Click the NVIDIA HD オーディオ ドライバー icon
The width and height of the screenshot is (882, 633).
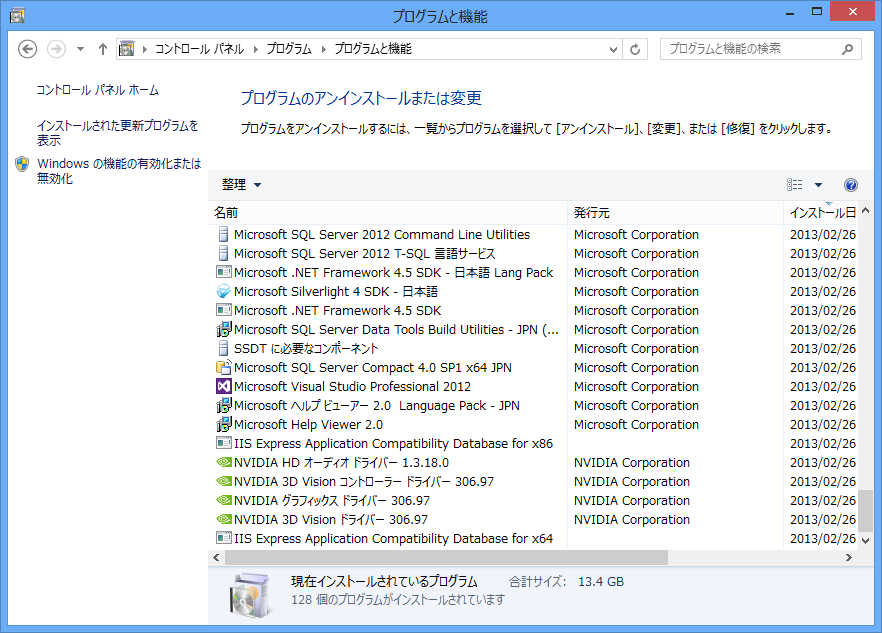pos(224,463)
